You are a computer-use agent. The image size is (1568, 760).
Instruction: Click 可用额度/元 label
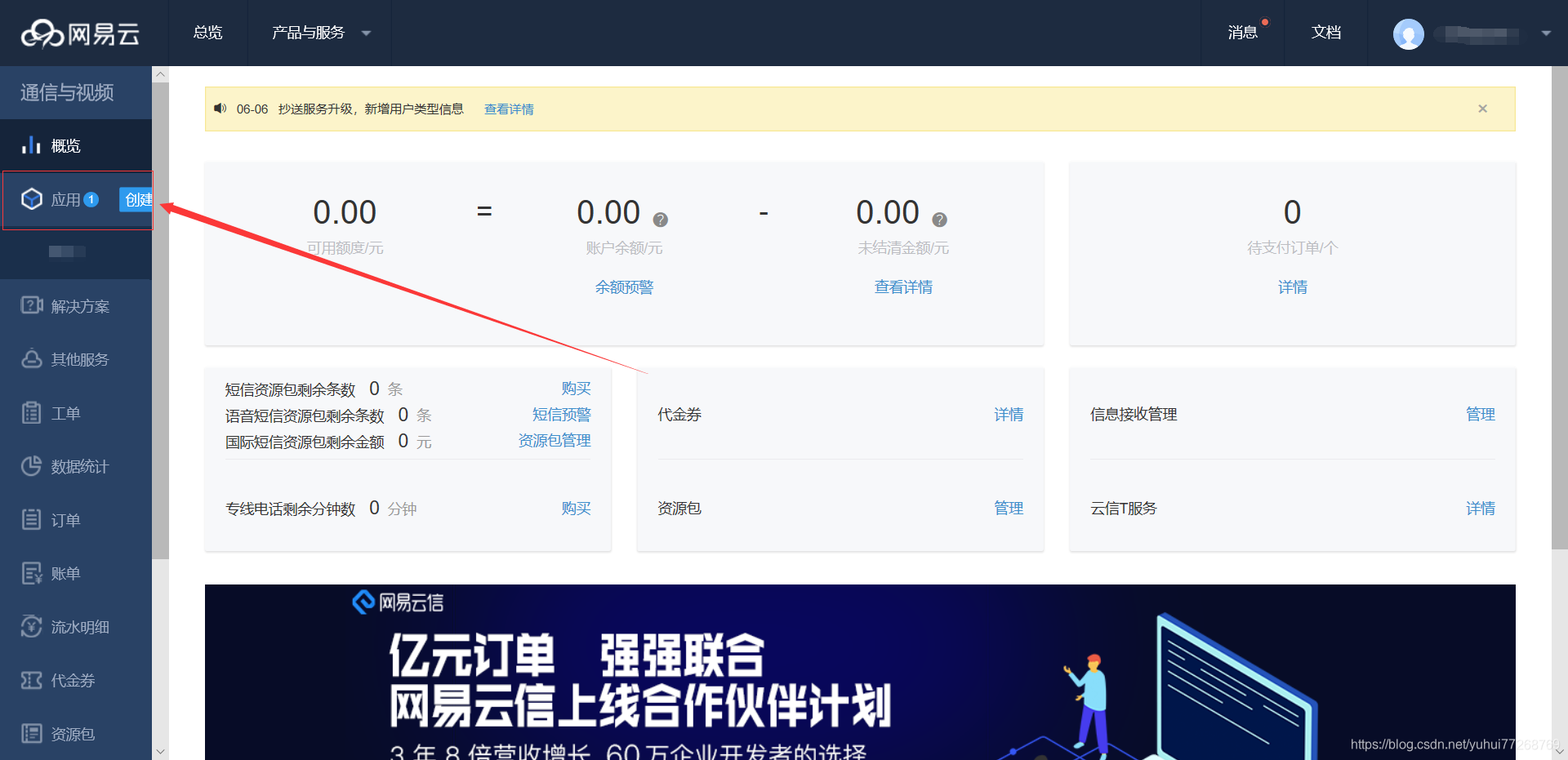(345, 248)
